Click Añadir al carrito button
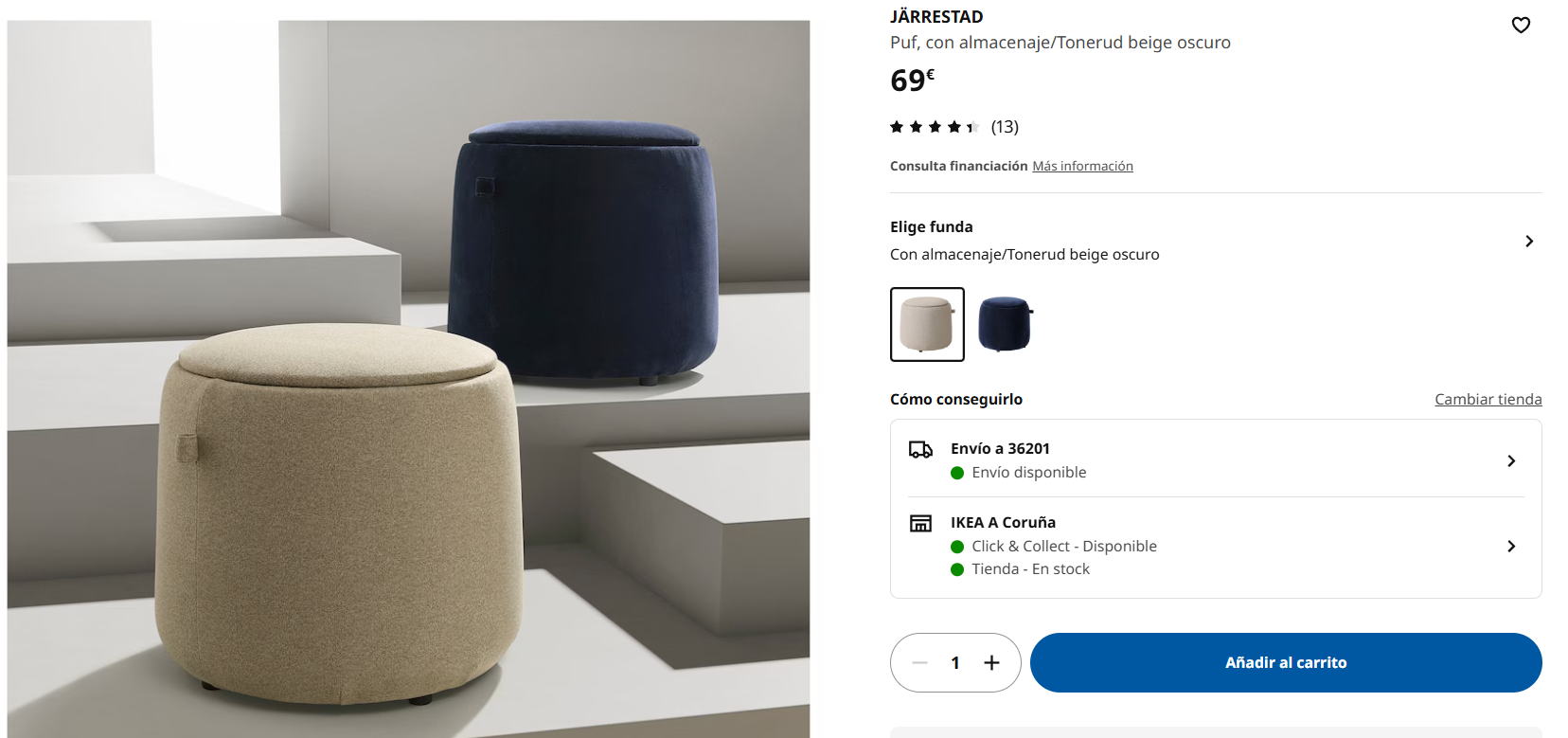The image size is (1568, 738). (x=1286, y=663)
